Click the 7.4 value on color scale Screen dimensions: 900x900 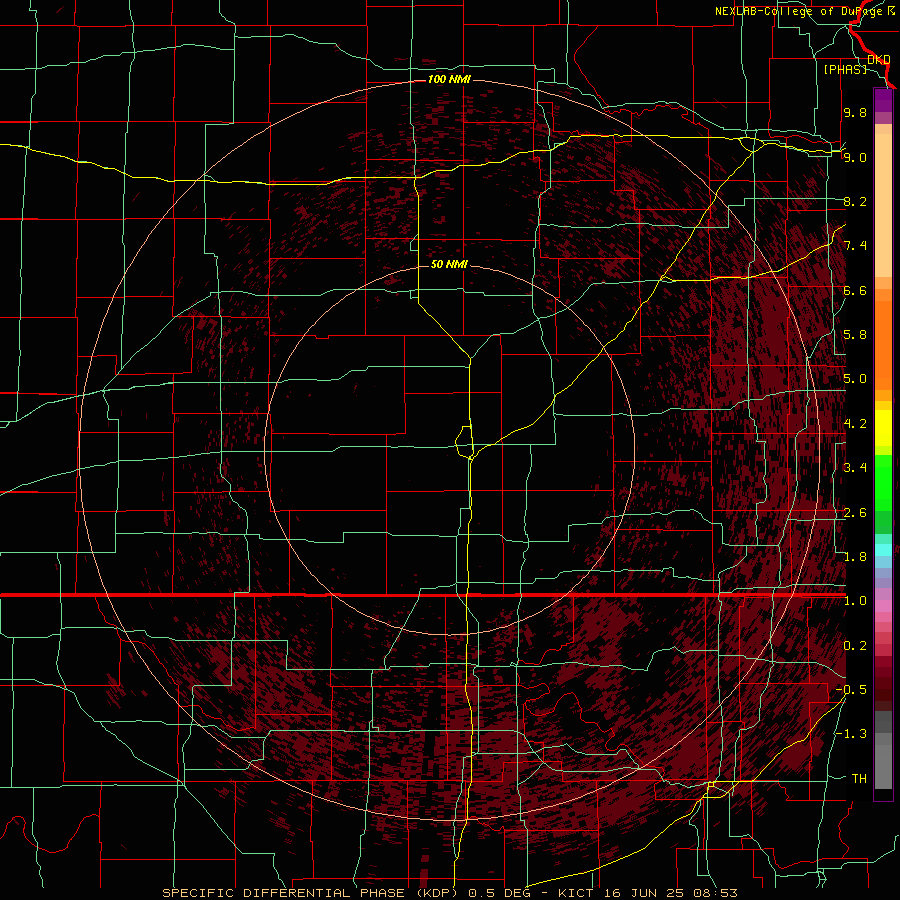855,246
